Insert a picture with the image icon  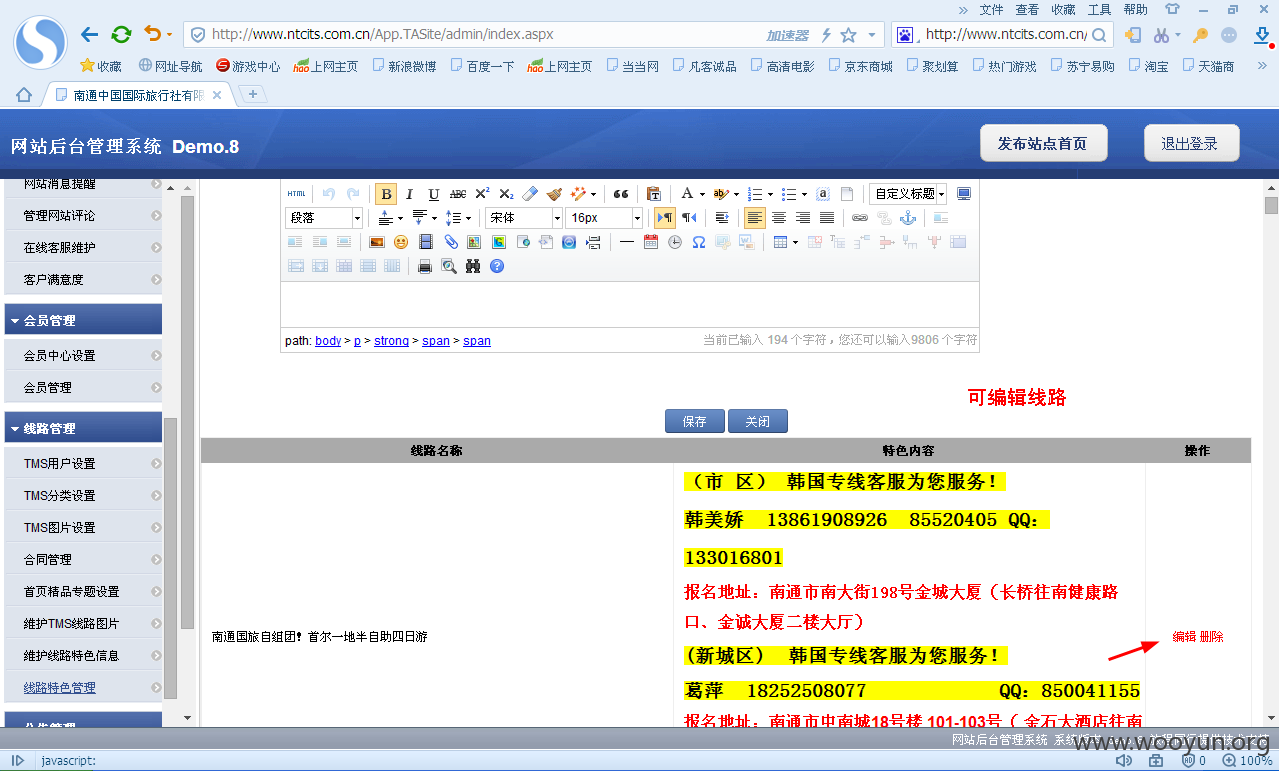click(x=377, y=242)
